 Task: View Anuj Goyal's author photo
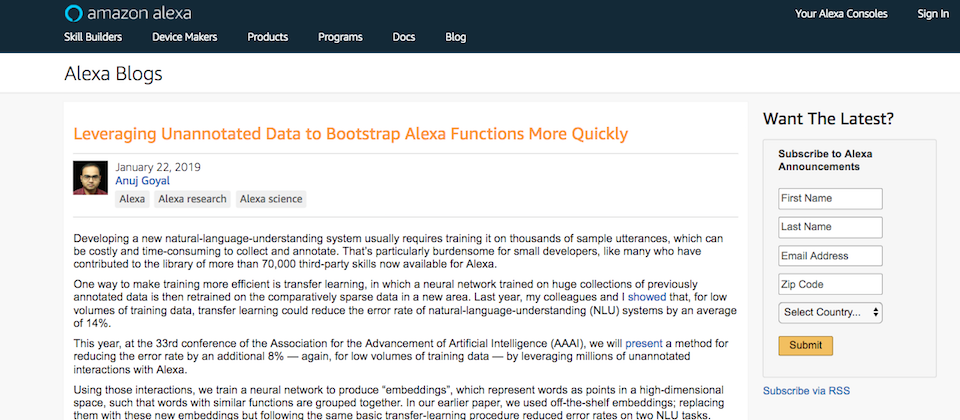(91, 178)
